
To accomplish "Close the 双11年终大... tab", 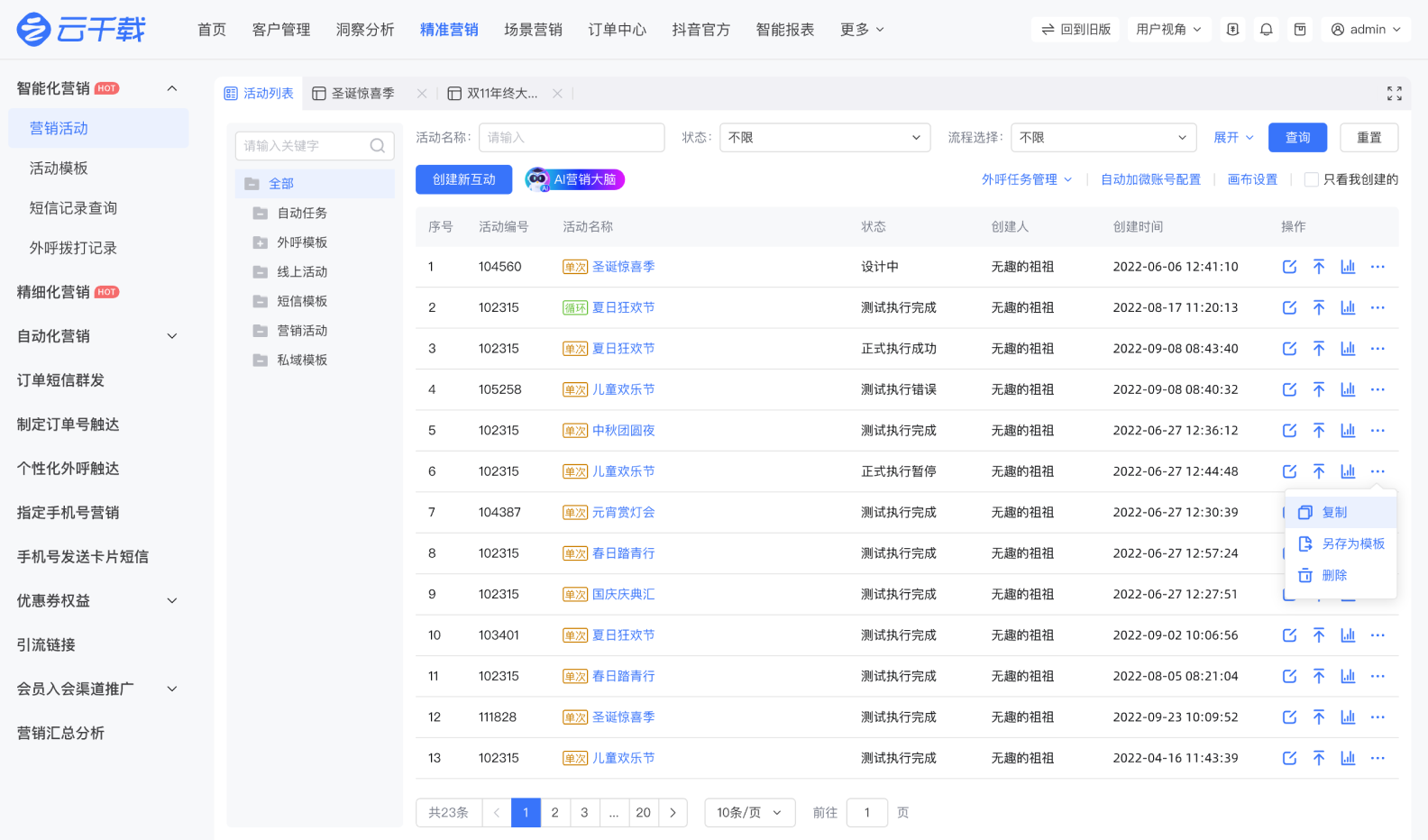I will click(557, 94).
